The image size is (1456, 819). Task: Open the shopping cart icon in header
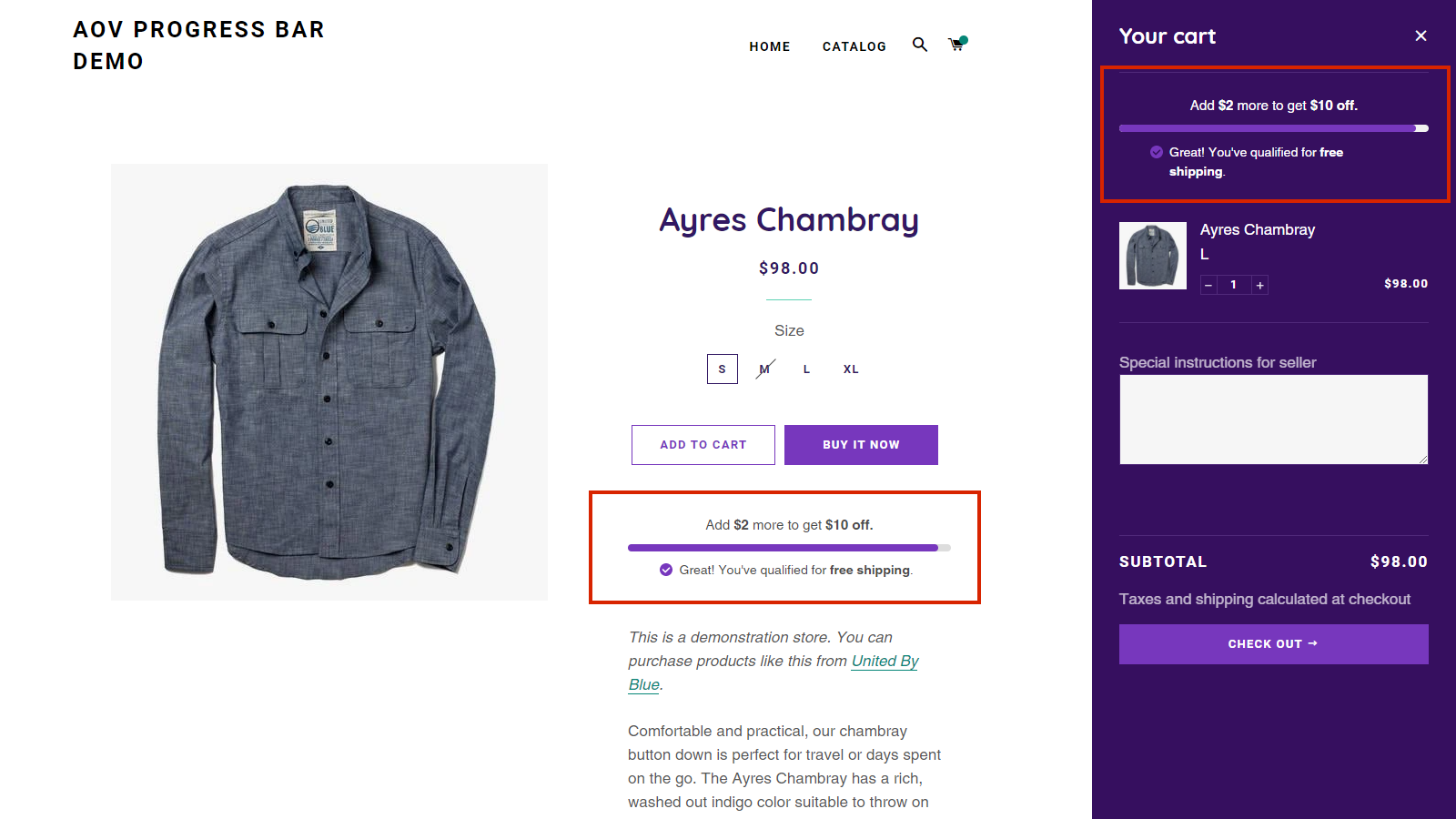[956, 45]
